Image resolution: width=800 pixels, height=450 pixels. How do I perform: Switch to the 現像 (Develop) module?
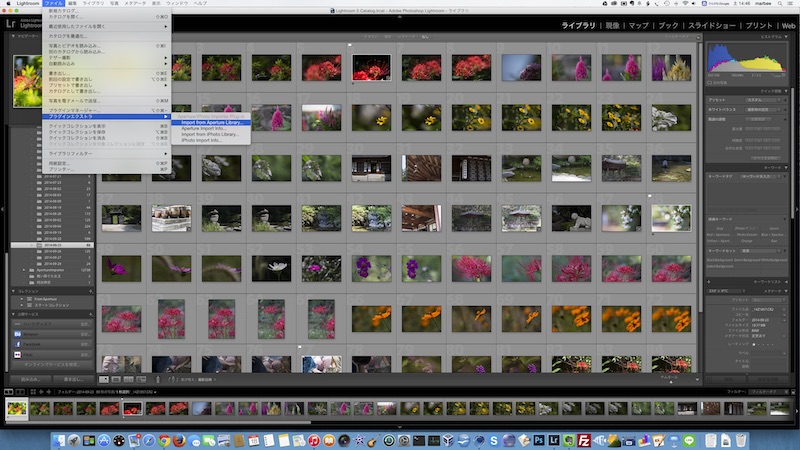coord(612,24)
